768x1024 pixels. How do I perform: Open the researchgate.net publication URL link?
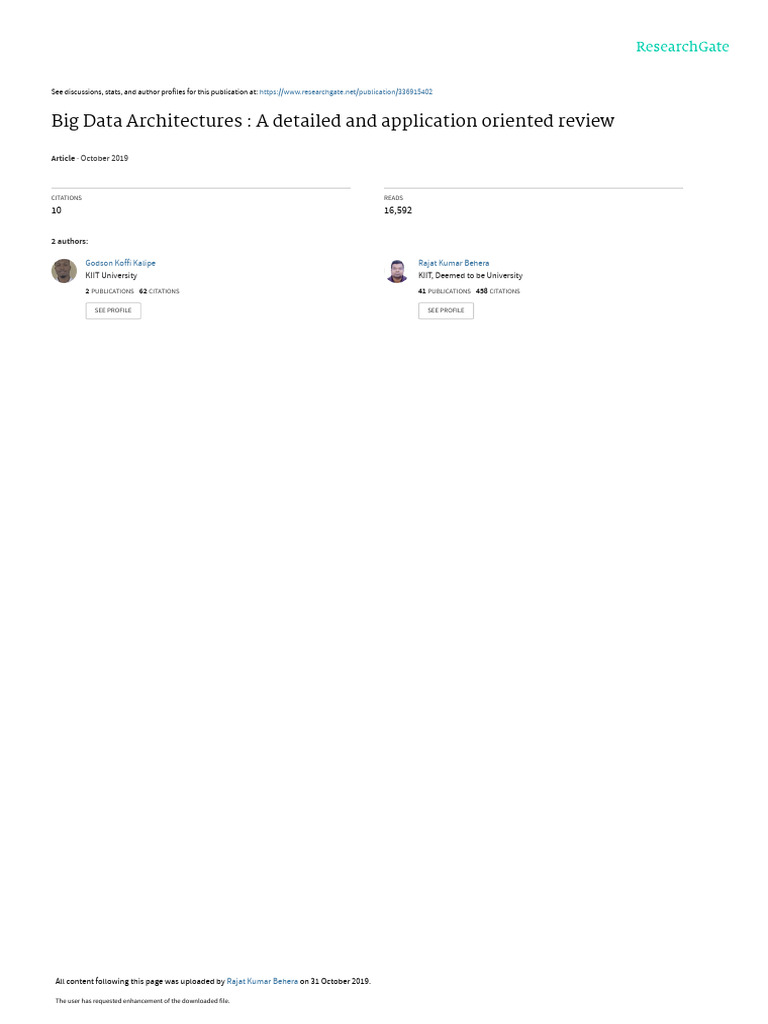pos(345,92)
